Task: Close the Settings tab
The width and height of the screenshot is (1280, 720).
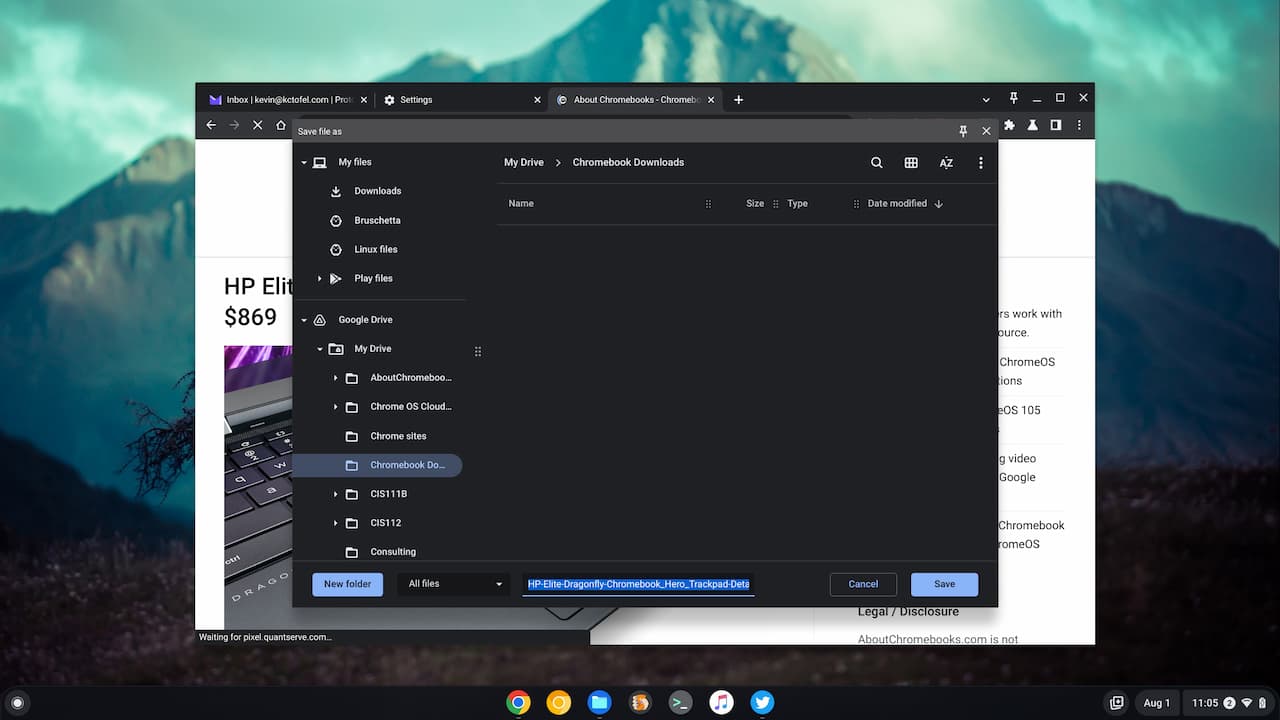Action: 537,100
